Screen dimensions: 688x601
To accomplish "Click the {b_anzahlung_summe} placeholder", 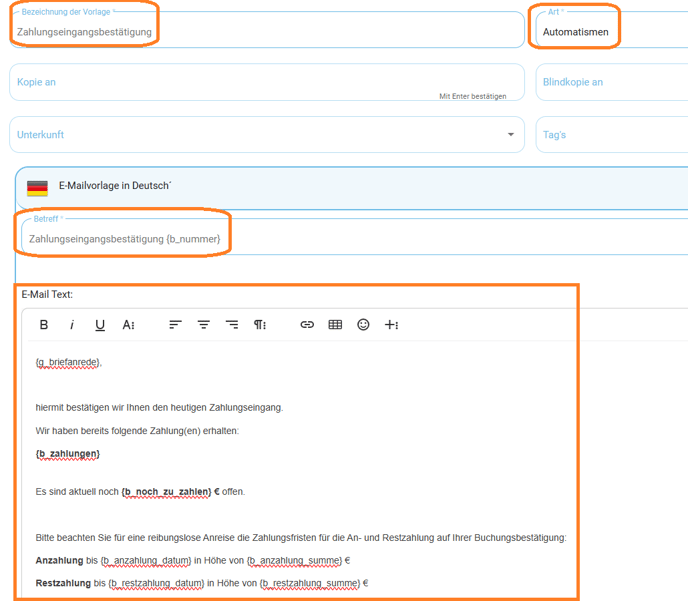I will tap(294, 561).
